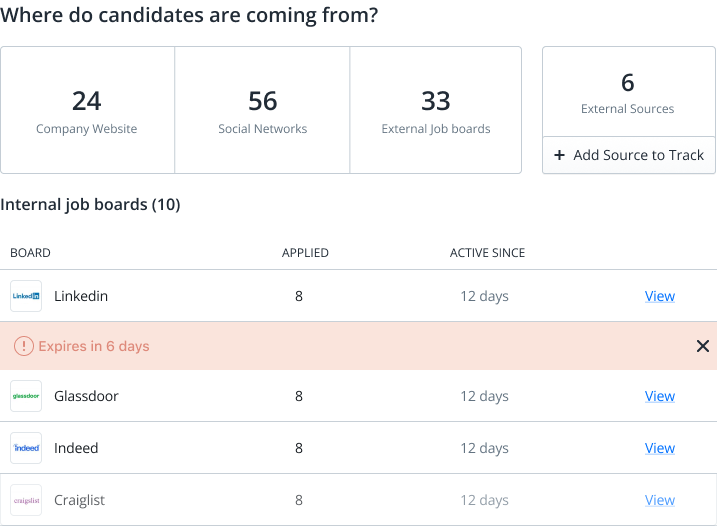Click the Internal job boards (10) heading

click(90, 205)
